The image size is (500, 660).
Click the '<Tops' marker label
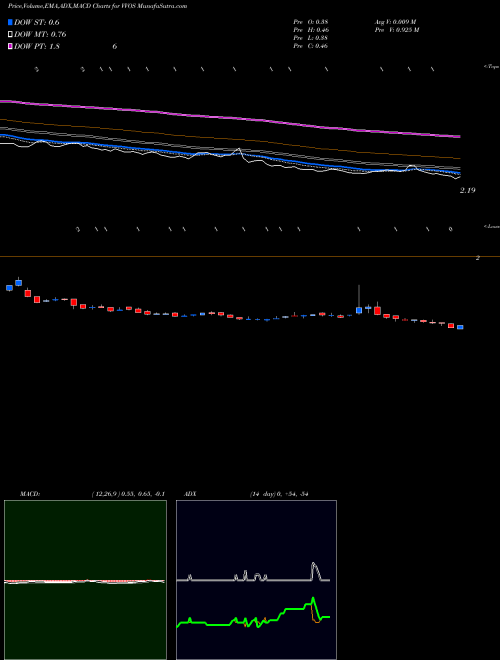pos(491,67)
